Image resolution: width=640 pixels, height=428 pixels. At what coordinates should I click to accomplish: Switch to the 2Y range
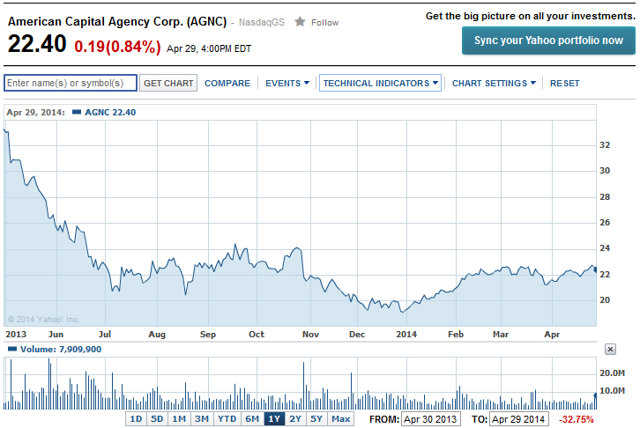pyautogui.click(x=296, y=419)
